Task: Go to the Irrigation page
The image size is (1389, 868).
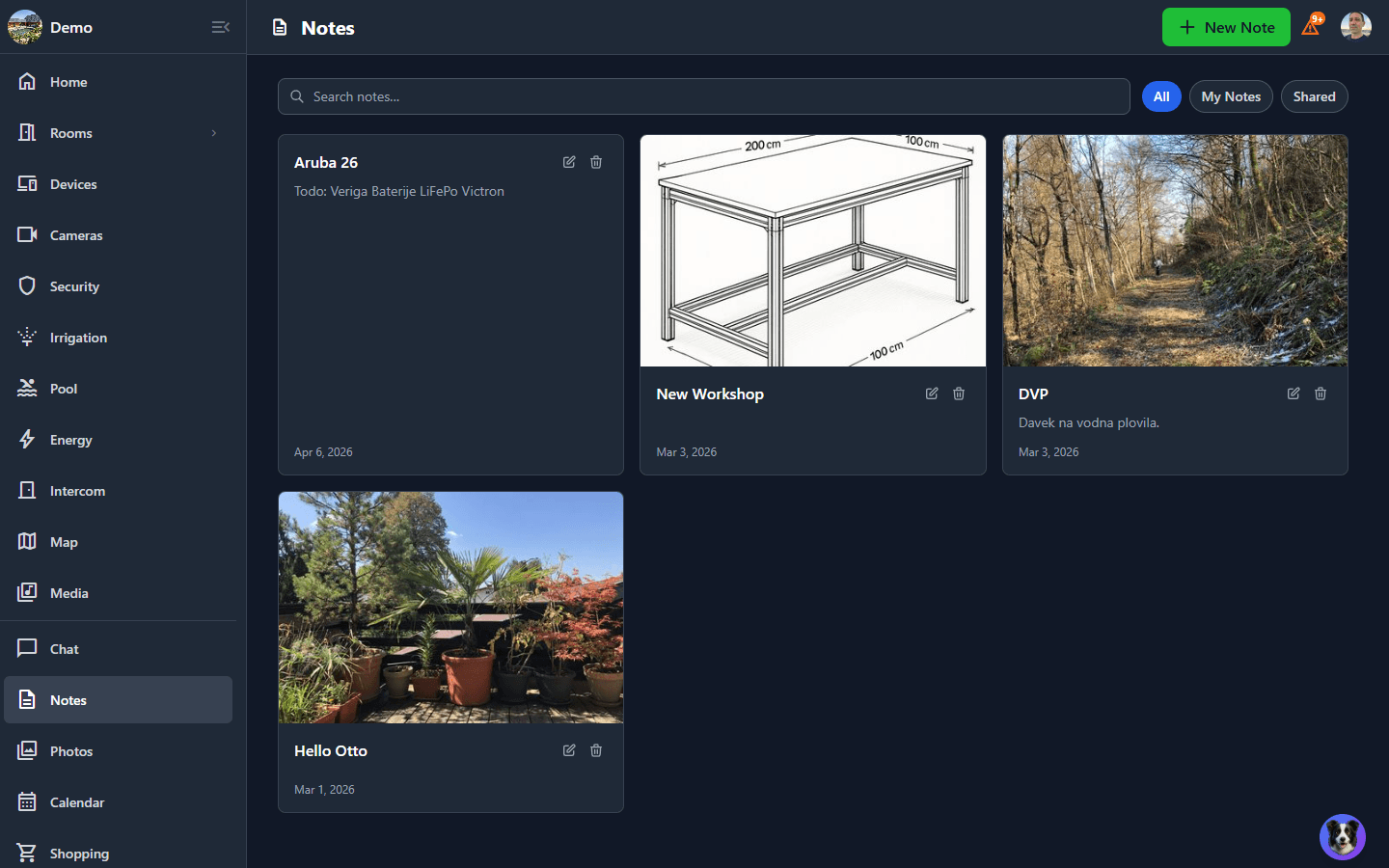Action: (78, 338)
